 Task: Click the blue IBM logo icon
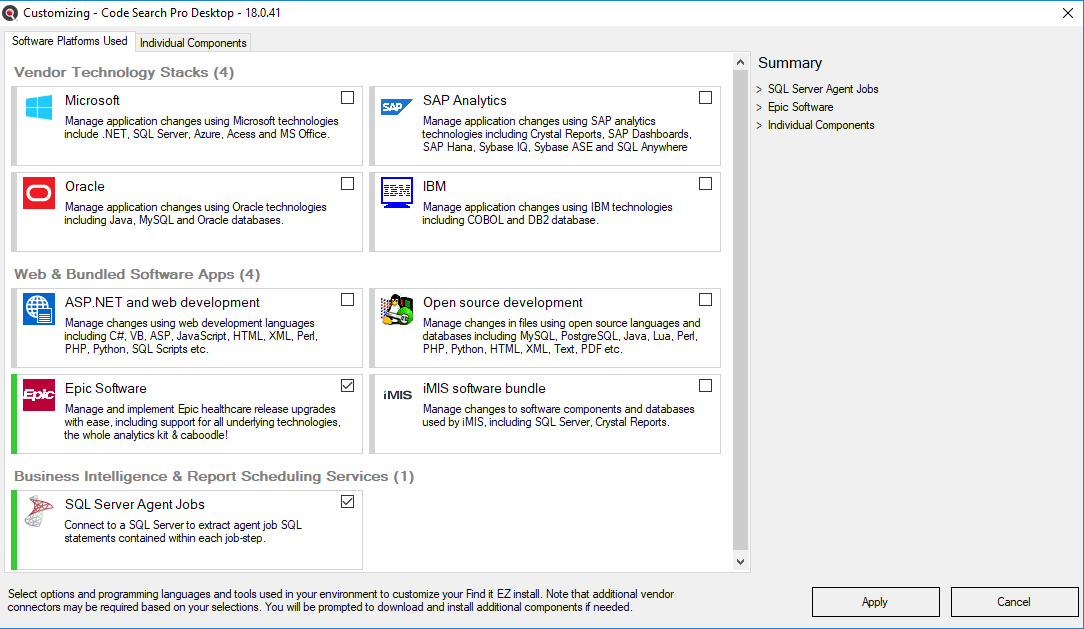(397, 192)
